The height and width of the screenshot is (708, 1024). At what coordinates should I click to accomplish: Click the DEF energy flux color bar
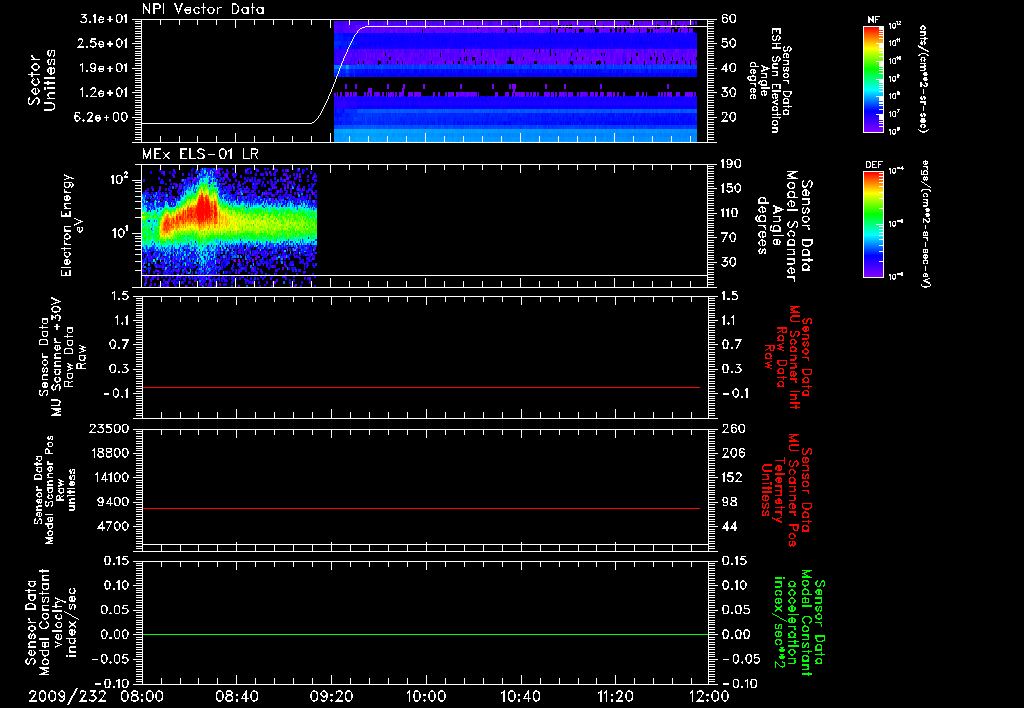pyautogui.click(x=873, y=223)
